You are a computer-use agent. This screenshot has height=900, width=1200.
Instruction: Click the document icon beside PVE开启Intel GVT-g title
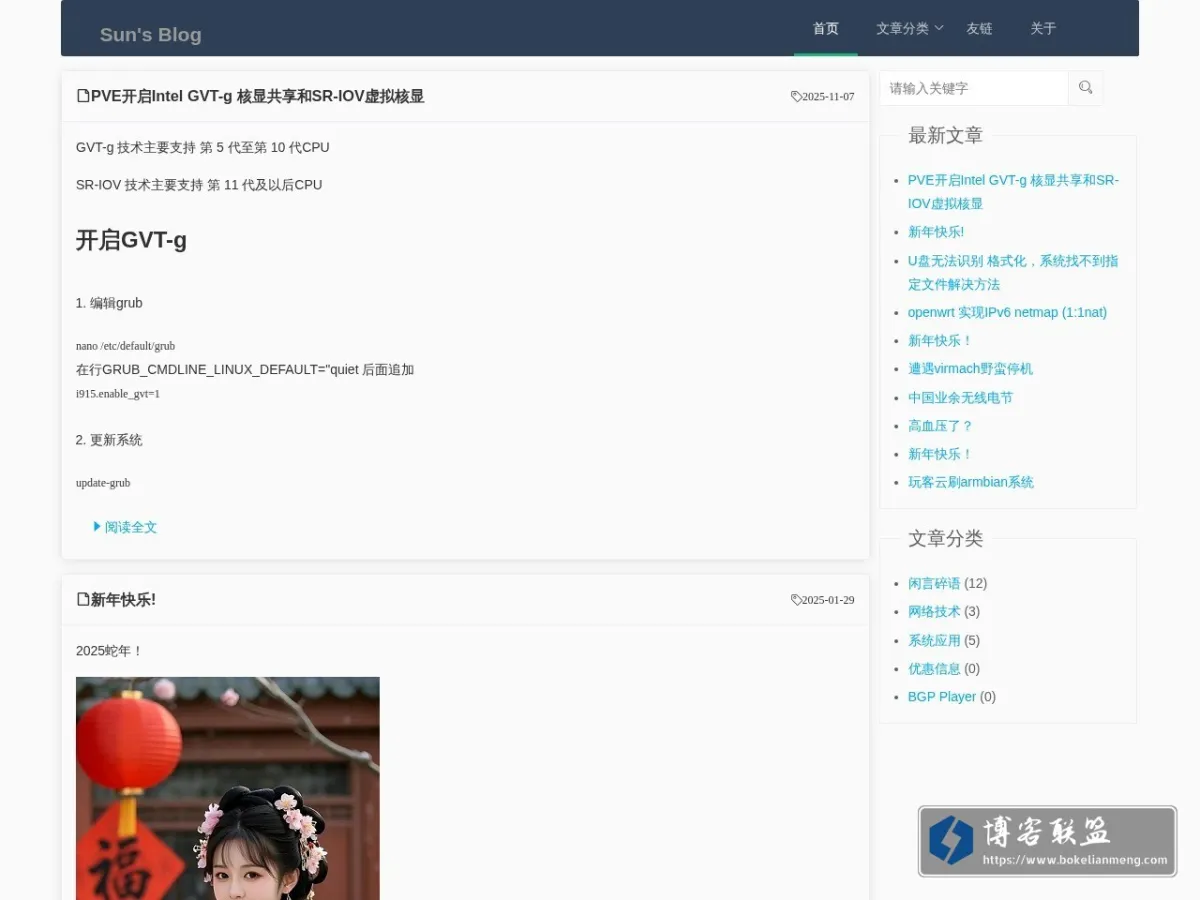pos(83,96)
